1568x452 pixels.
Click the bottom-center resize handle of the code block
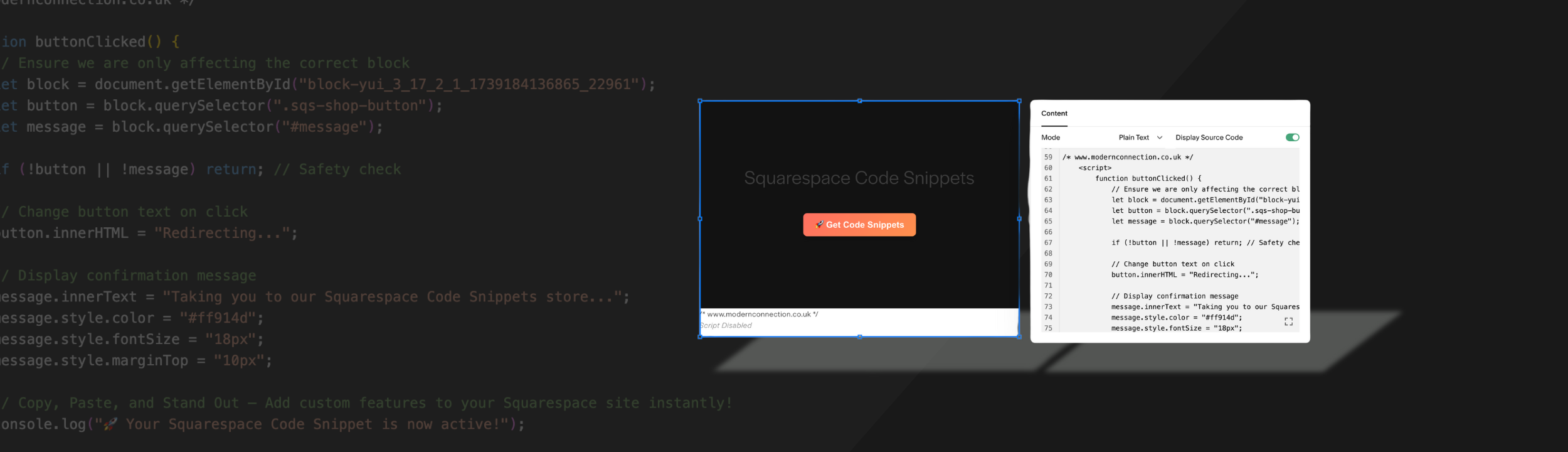point(859,336)
